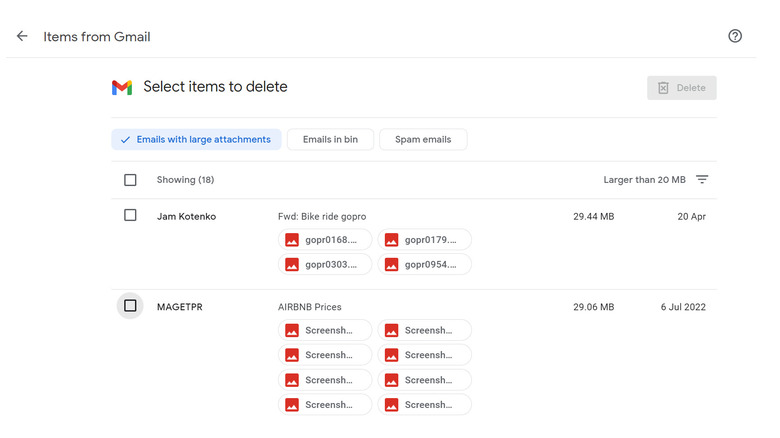Open the first Screenshot attachment chip

tap(325, 330)
